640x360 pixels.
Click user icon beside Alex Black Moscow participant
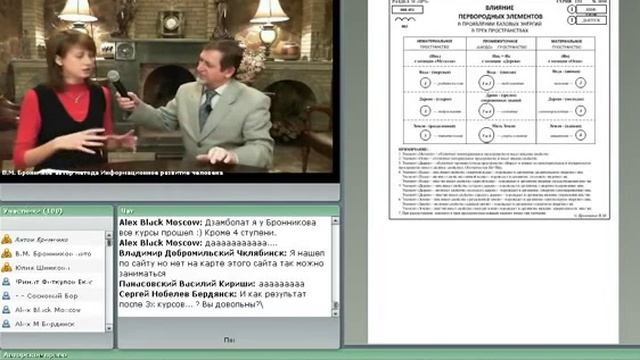click(6, 309)
